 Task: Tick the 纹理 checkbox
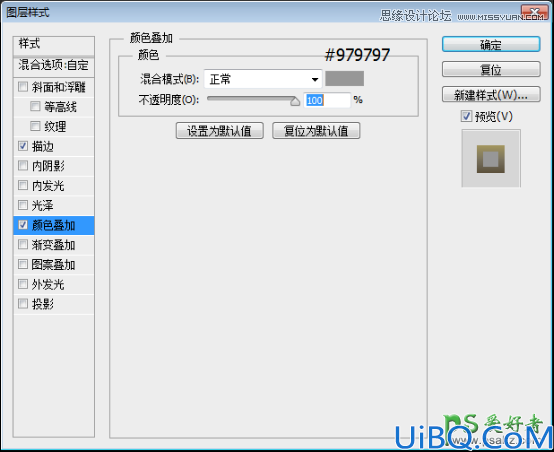pyautogui.click(x=35, y=126)
